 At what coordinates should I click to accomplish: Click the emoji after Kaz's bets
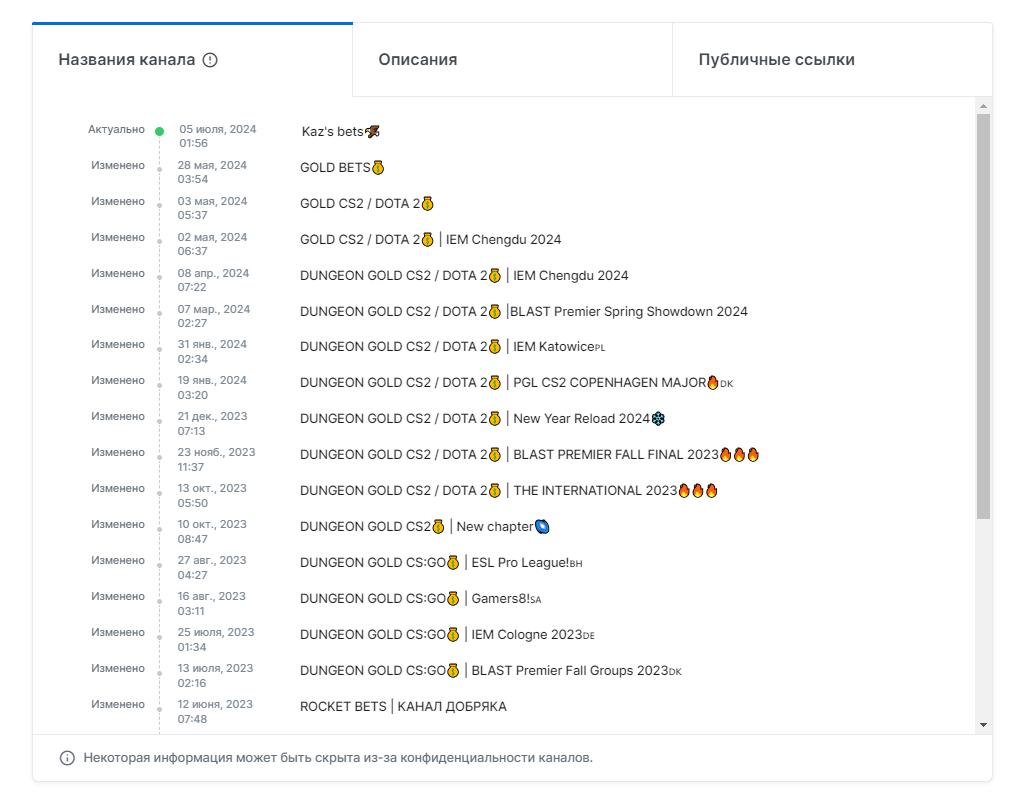click(x=373, y=131)
